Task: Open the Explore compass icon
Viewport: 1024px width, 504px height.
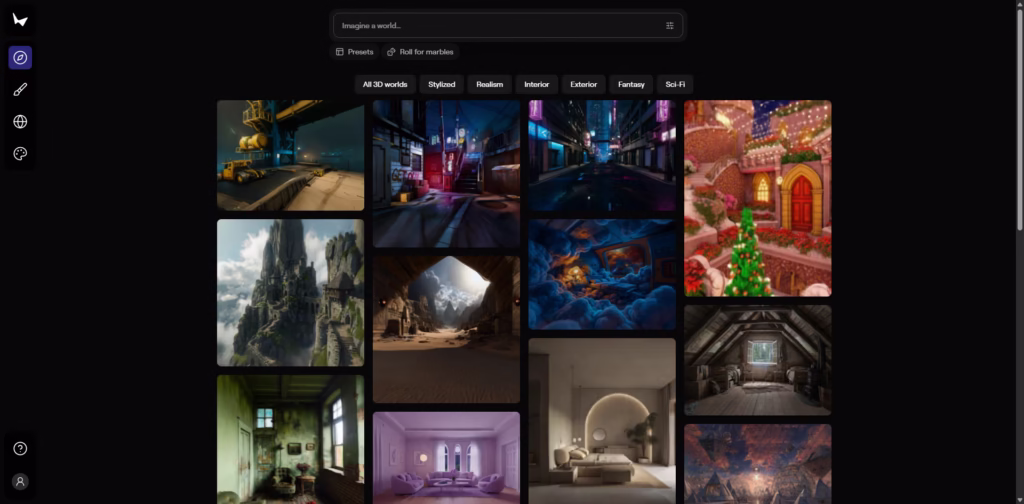Action: (20, 58)
